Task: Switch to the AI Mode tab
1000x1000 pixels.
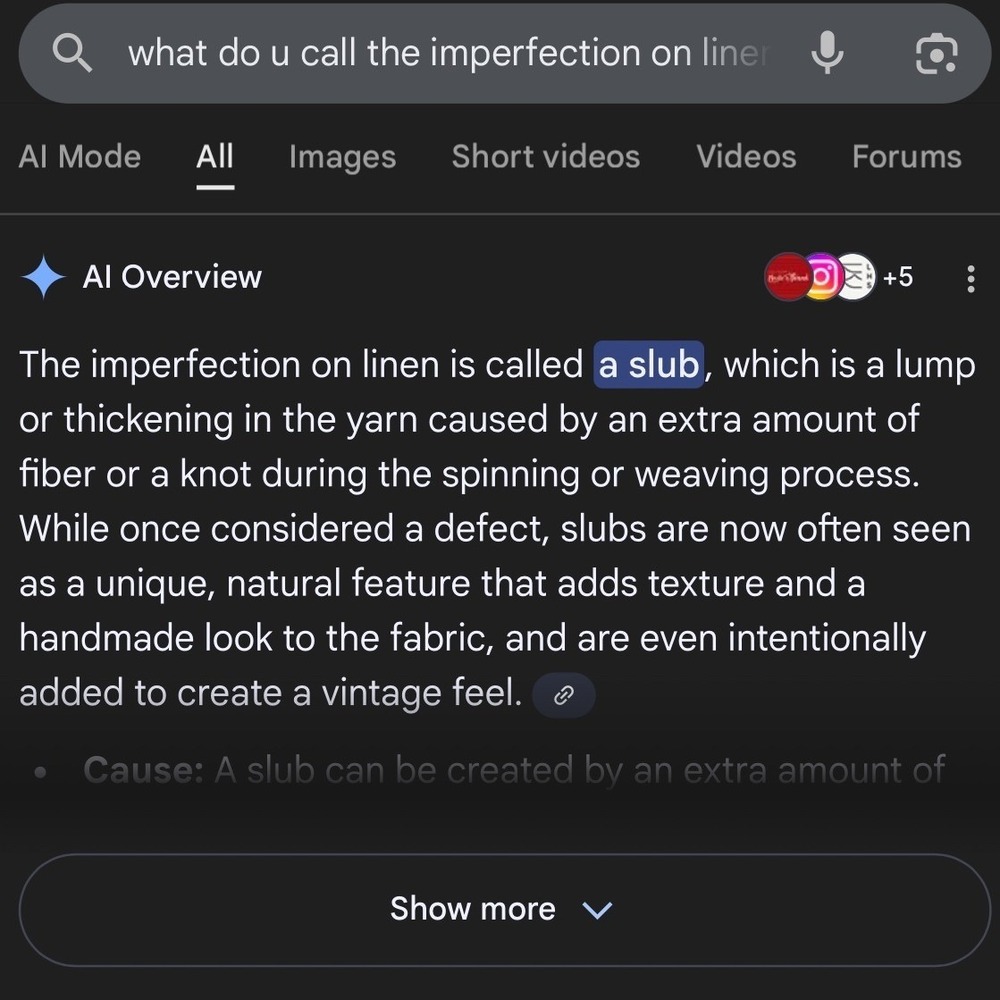Action: [x=80, y=157]
